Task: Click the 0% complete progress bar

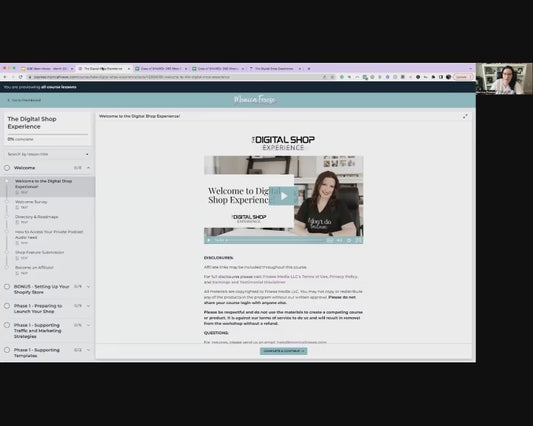Action: point(48,135)
